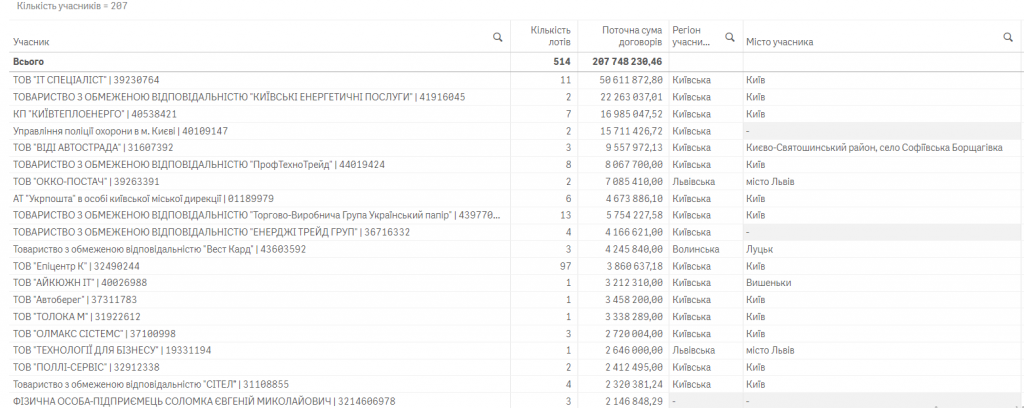Image resolution: width=1024 pixels, height=408 pixels.
Task: Click lot count 11 for ІТ СПЕЦІАЛІСТ
Action: click(x=565, y=80)
